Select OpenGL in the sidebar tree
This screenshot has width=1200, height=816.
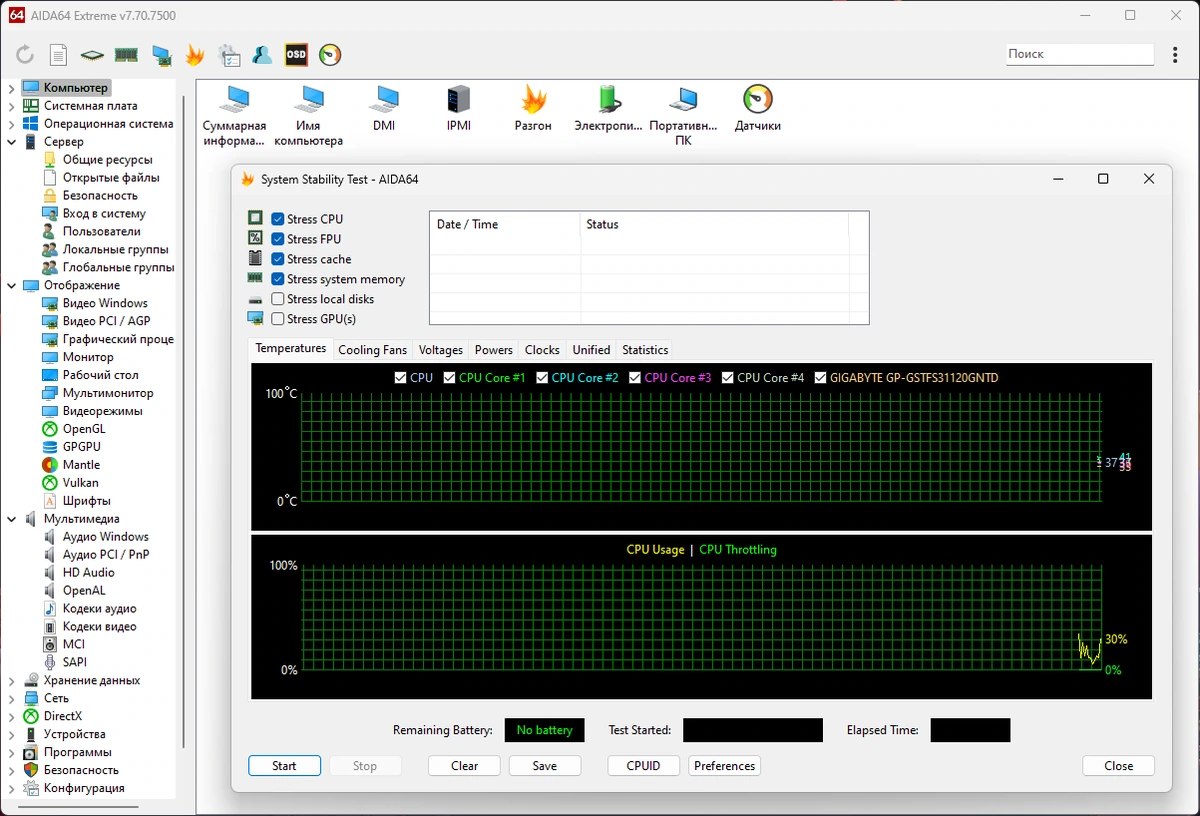pyautogui.click(x=84, y=429)
